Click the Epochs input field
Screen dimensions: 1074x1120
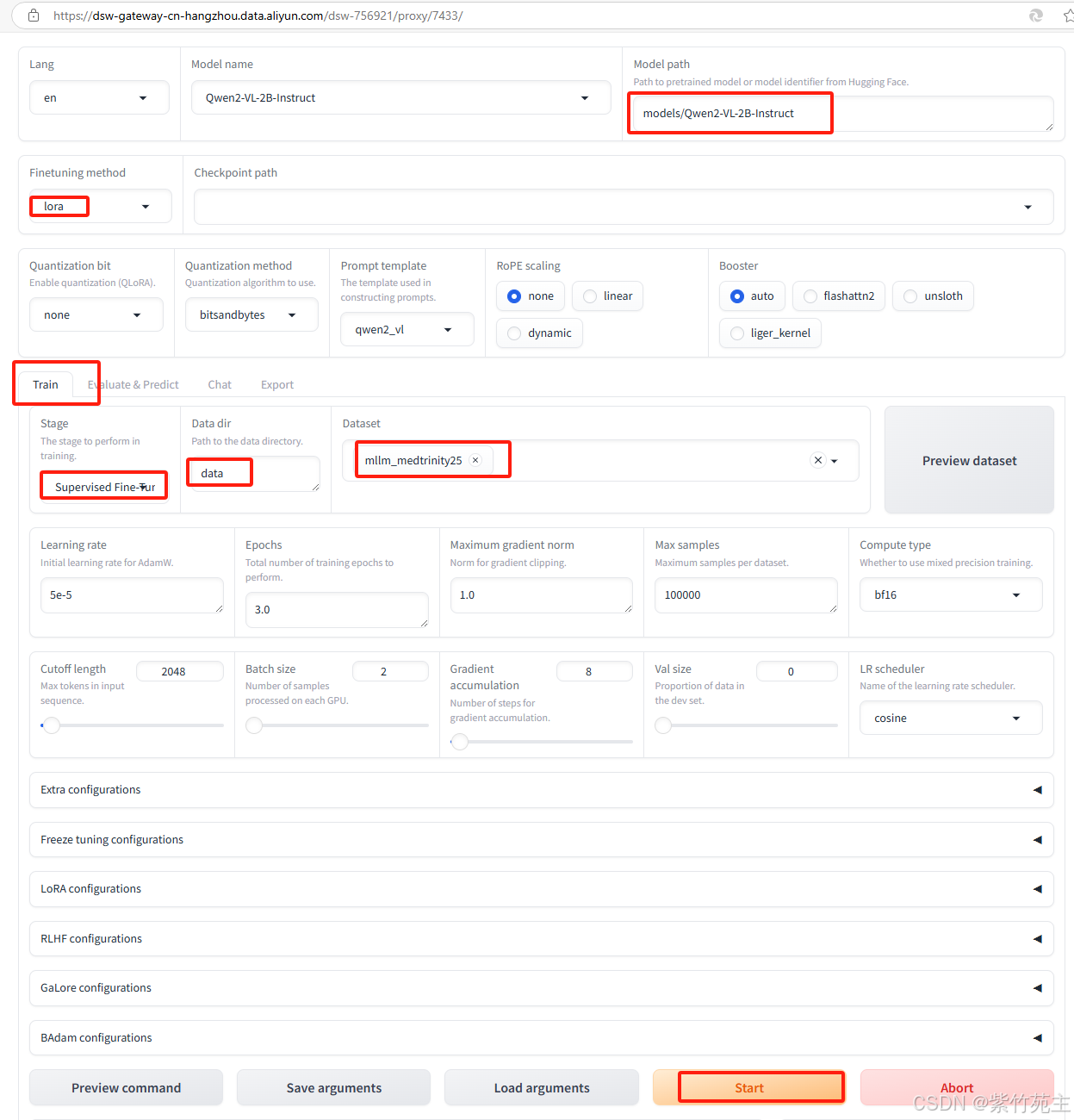[337, 610]
